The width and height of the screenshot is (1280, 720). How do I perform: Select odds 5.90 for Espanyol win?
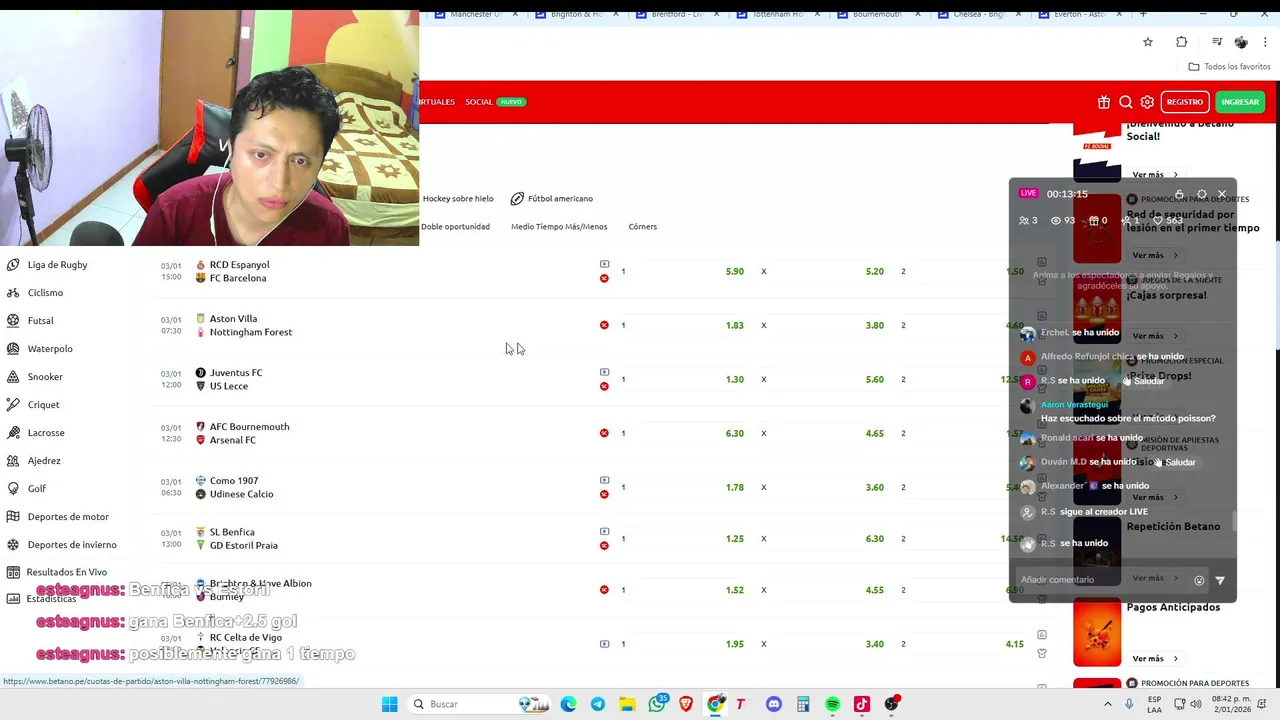pos(735,271)
